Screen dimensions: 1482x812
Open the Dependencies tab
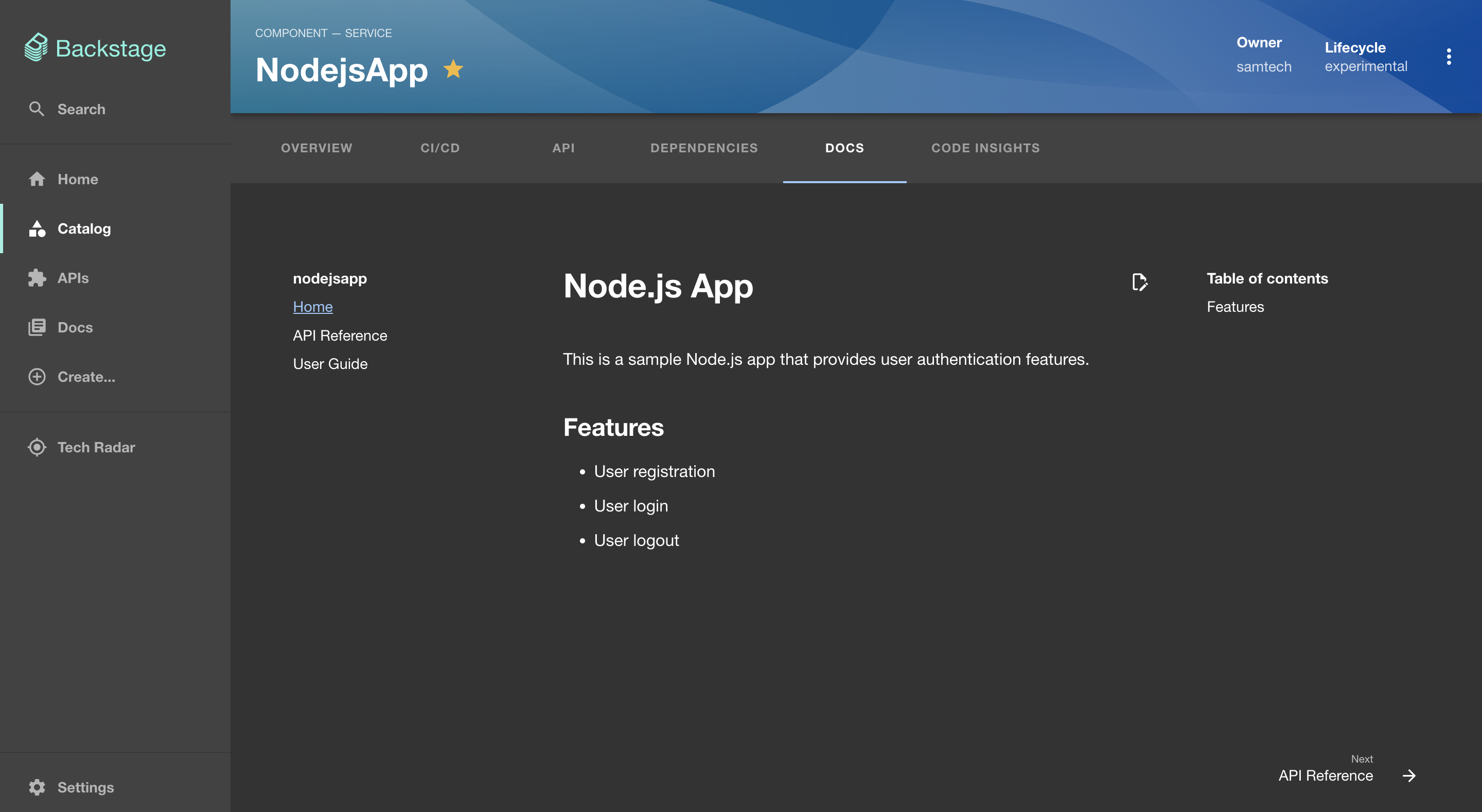pos(704,148)
